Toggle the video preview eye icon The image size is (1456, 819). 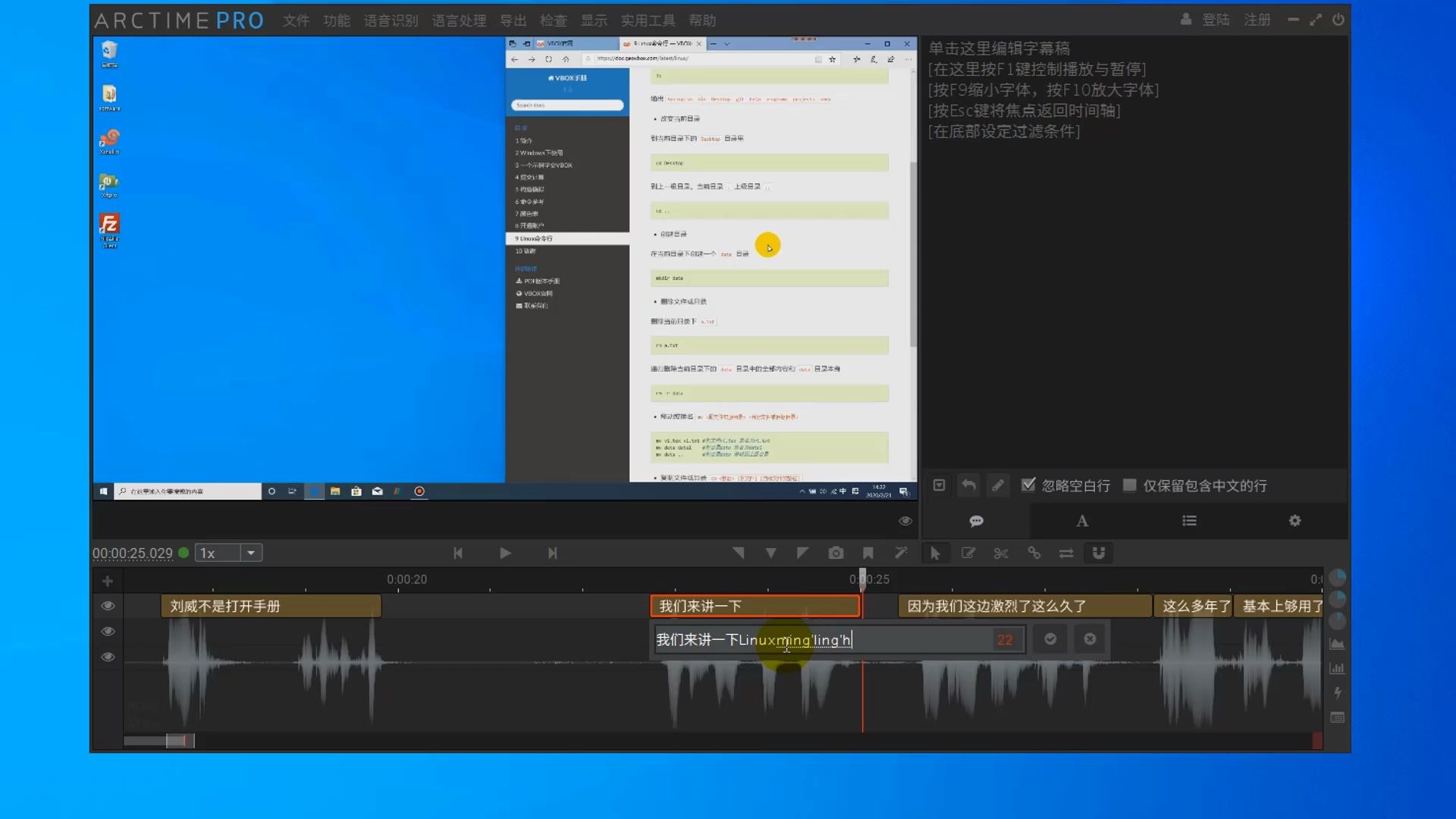point(905,521)
